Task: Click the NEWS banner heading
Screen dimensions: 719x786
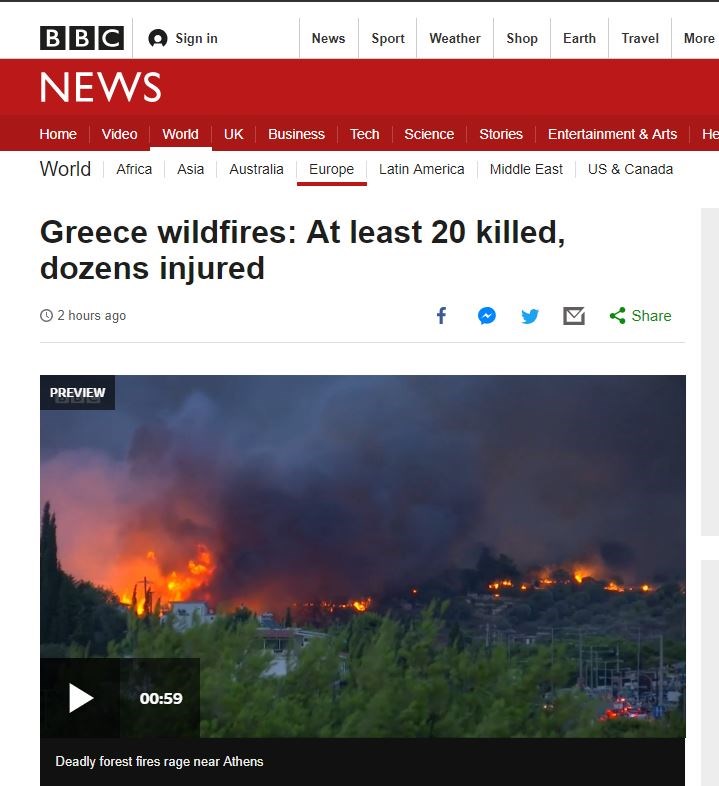Action: (100, 87)
